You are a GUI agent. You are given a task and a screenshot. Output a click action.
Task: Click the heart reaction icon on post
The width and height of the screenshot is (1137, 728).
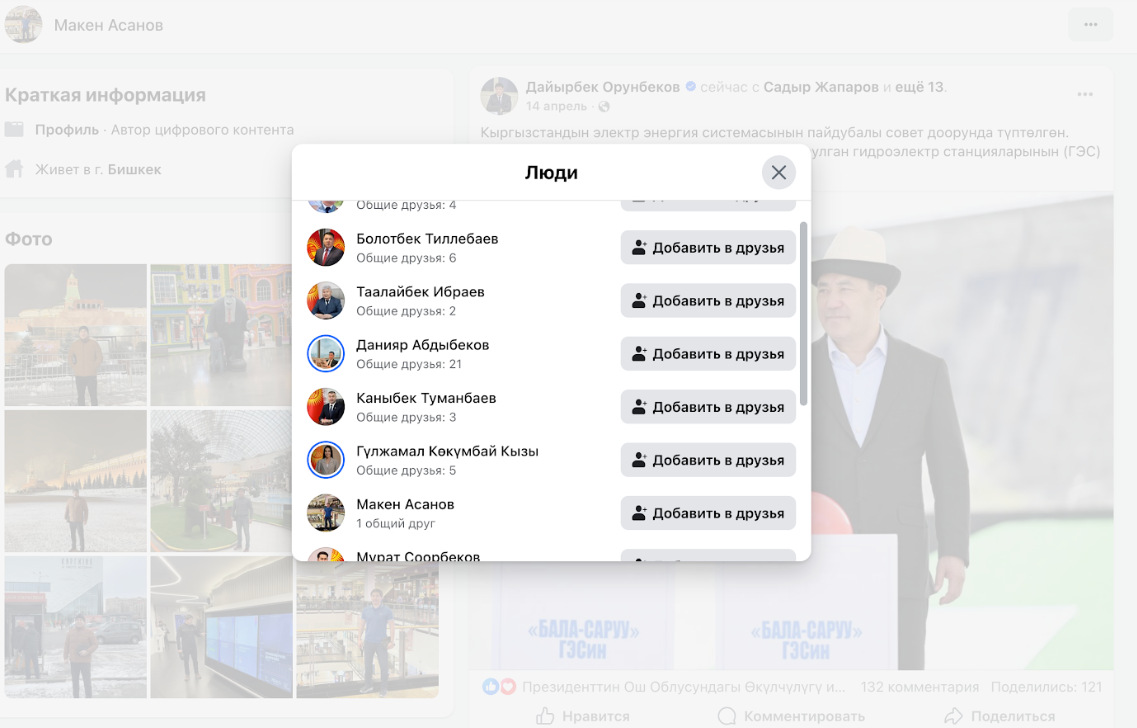508,686
